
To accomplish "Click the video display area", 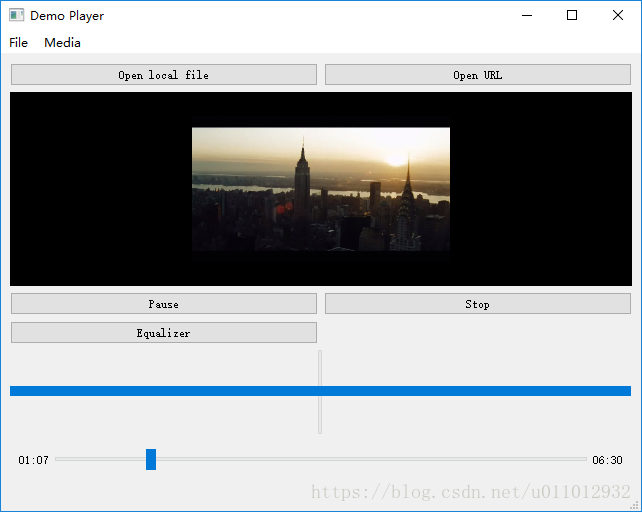I will pos(321,189).
